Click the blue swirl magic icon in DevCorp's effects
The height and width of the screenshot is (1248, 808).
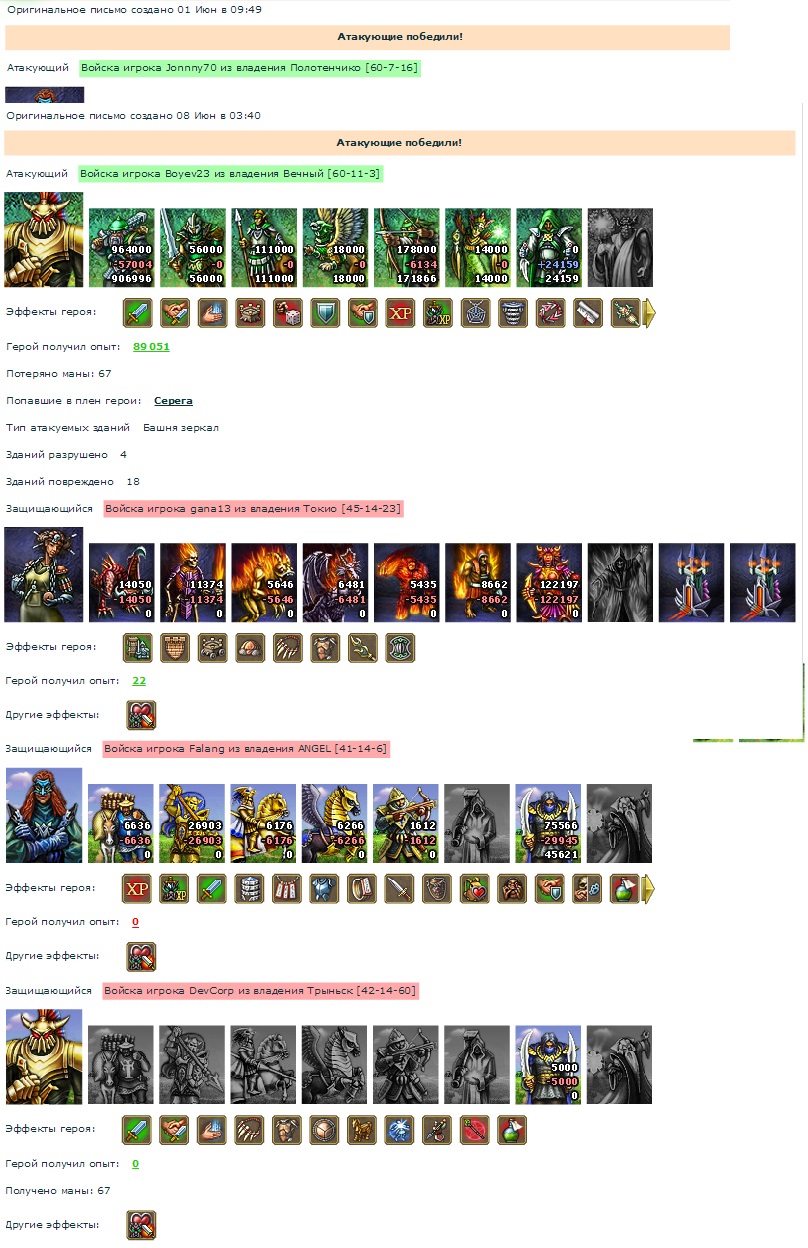[x=400, y=1130]
